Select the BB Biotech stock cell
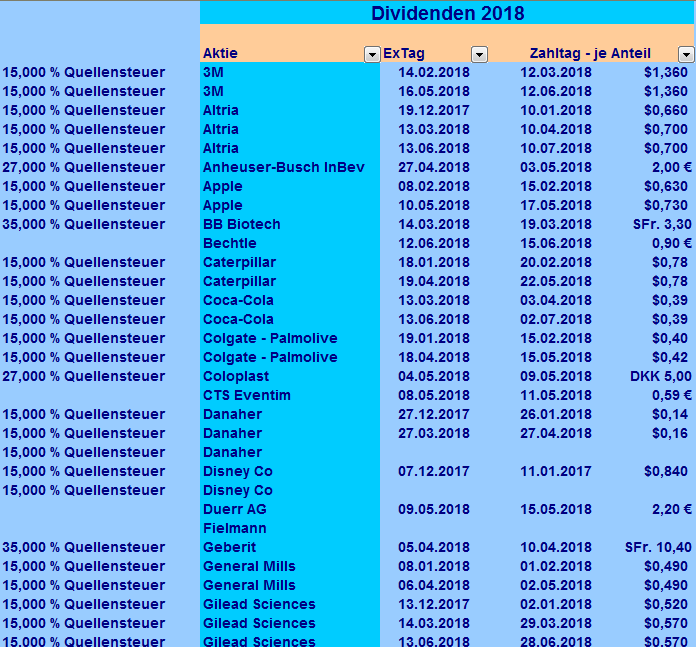 click(x=290, y=224)
